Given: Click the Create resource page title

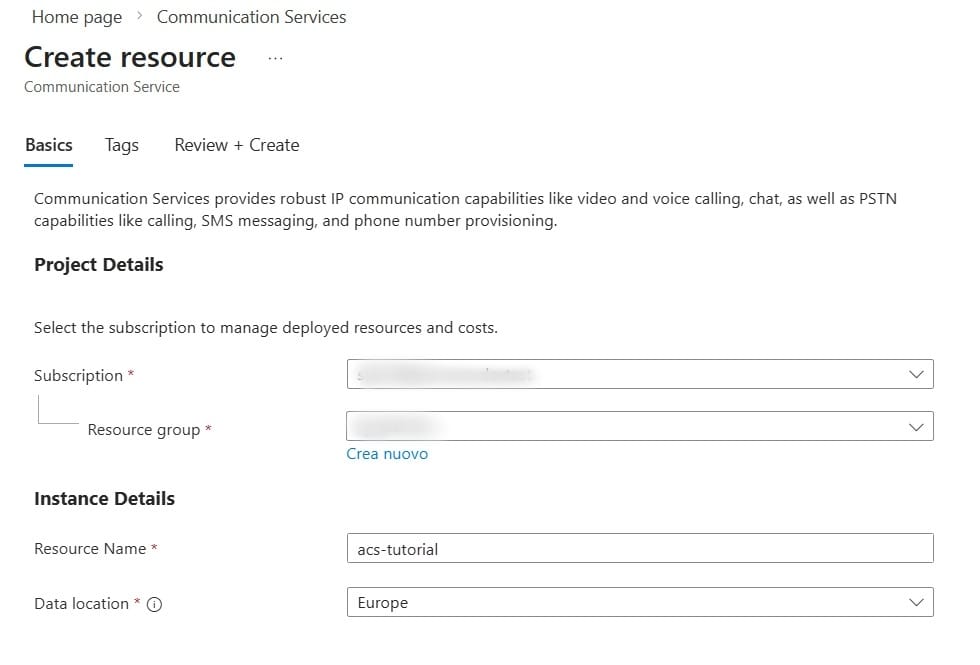Looking at the screenshot, I should pyautogui.click(x=130, y=57).
